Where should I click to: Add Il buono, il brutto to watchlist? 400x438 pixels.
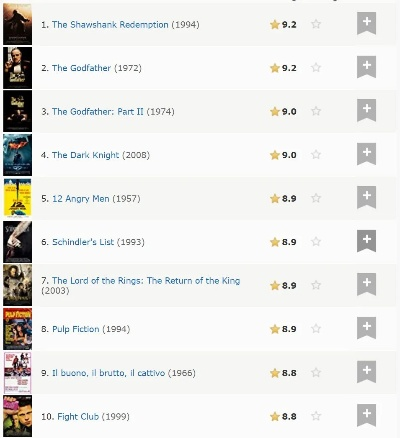[366, 371]
